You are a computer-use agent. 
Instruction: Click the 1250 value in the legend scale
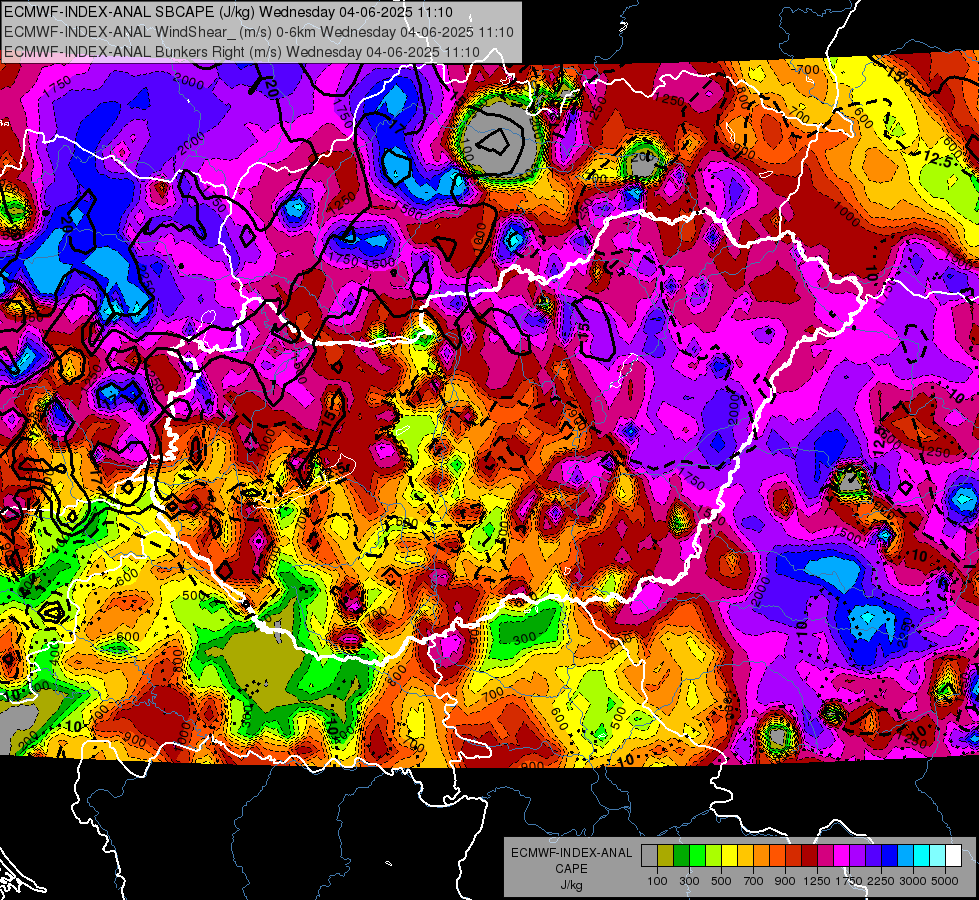[x=817, y=881]
